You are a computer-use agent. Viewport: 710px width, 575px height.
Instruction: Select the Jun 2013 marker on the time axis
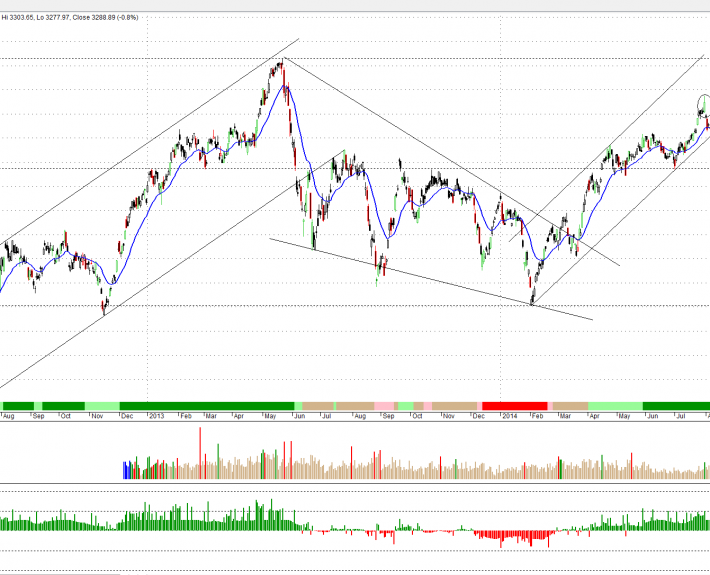300,415
